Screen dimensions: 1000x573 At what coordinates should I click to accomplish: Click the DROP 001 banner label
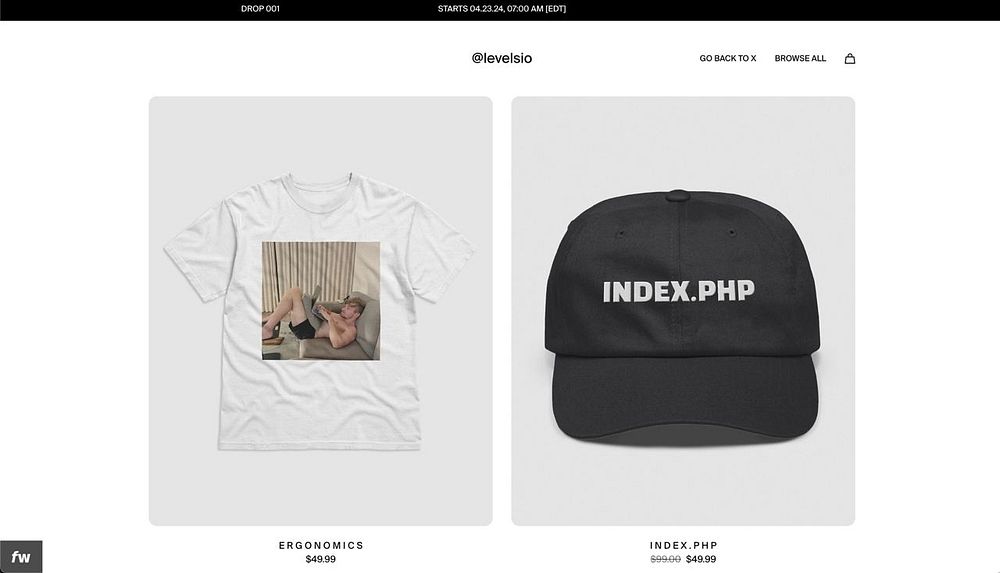coord(260,9)
